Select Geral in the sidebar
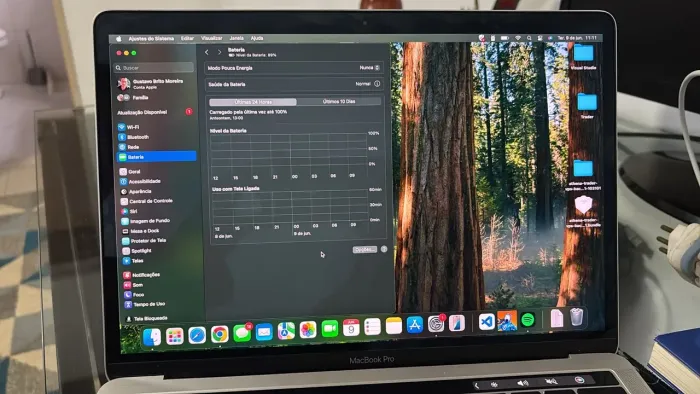700x394 pixels. [157, 171]
